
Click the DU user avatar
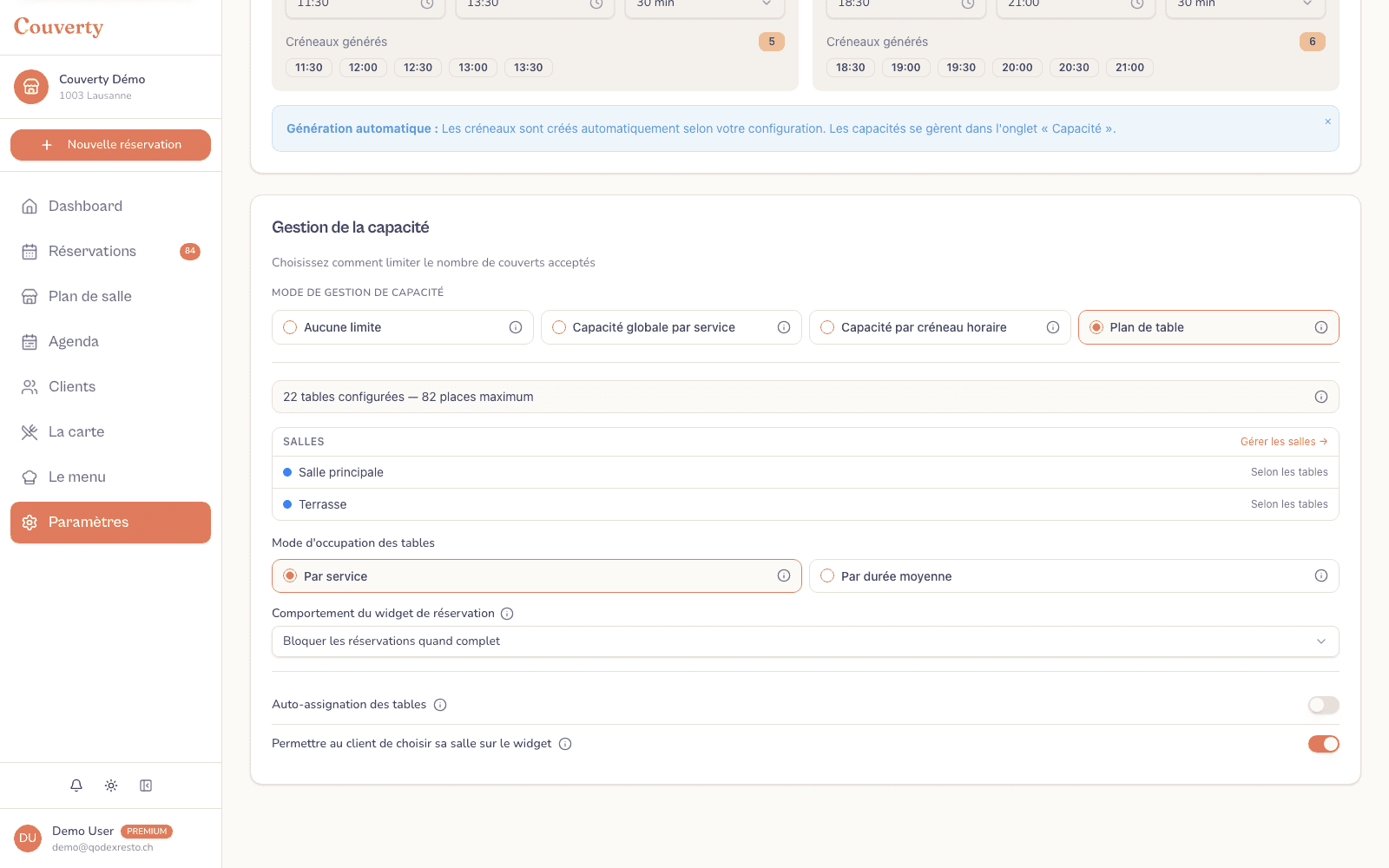pos(28,838)
